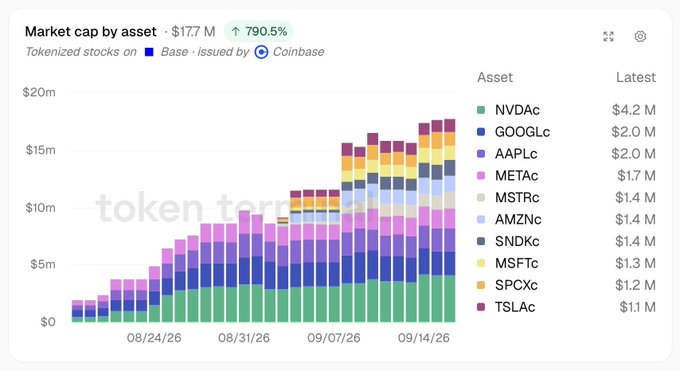Click the MSTRc legend label

[x=517, y=197]
